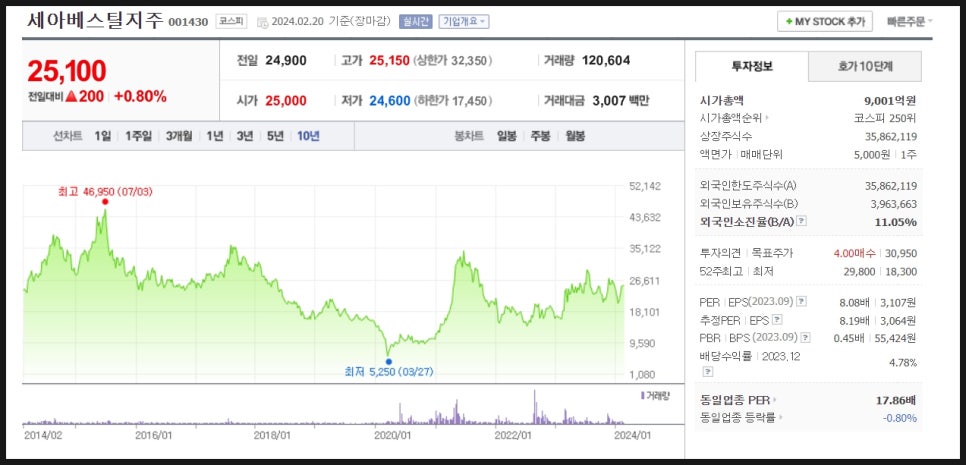This screenshot has width=966, height=465.
Task: Click the 동일업종 등락률 value -0.80%
Action: (x=901, y=418)
